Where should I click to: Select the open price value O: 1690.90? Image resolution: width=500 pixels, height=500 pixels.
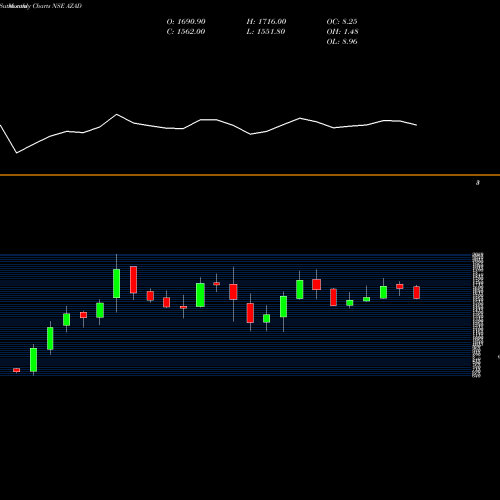tap(186, 22)
